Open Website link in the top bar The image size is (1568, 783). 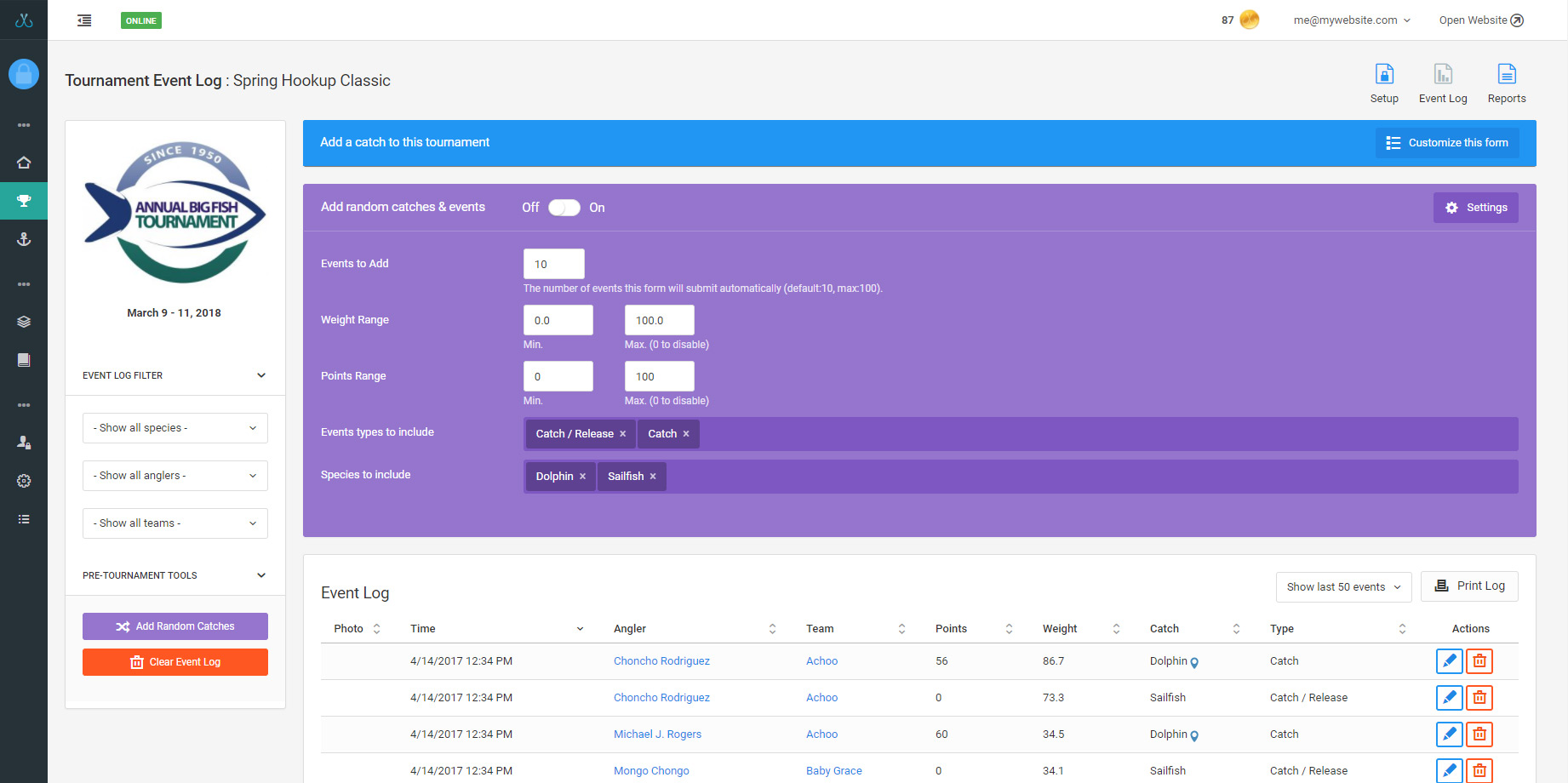[x=1481, y=20]
